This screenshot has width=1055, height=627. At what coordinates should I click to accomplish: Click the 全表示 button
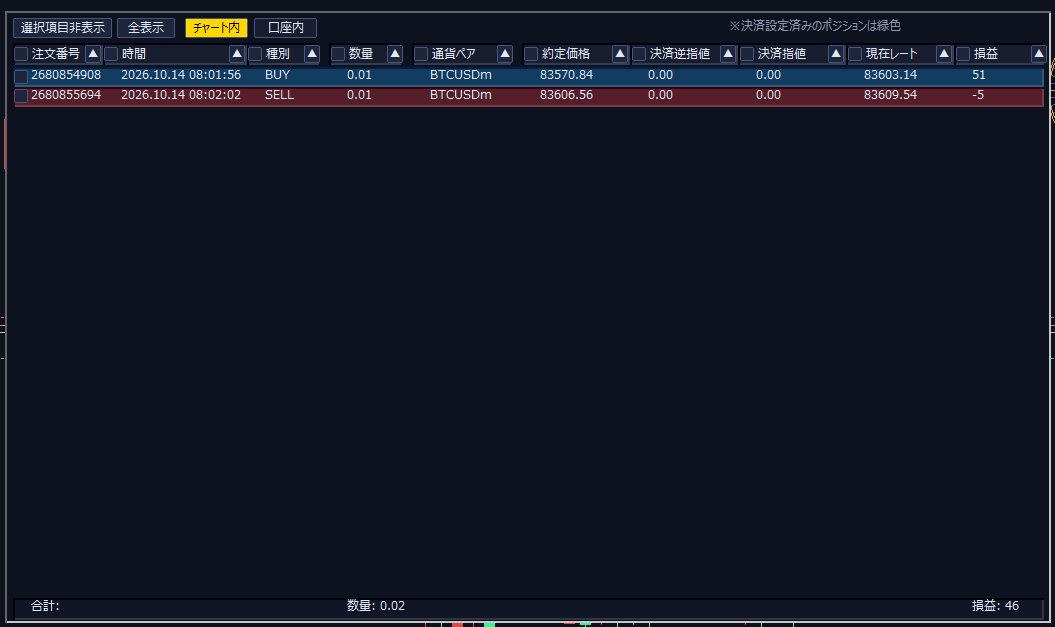coord(146,28)
